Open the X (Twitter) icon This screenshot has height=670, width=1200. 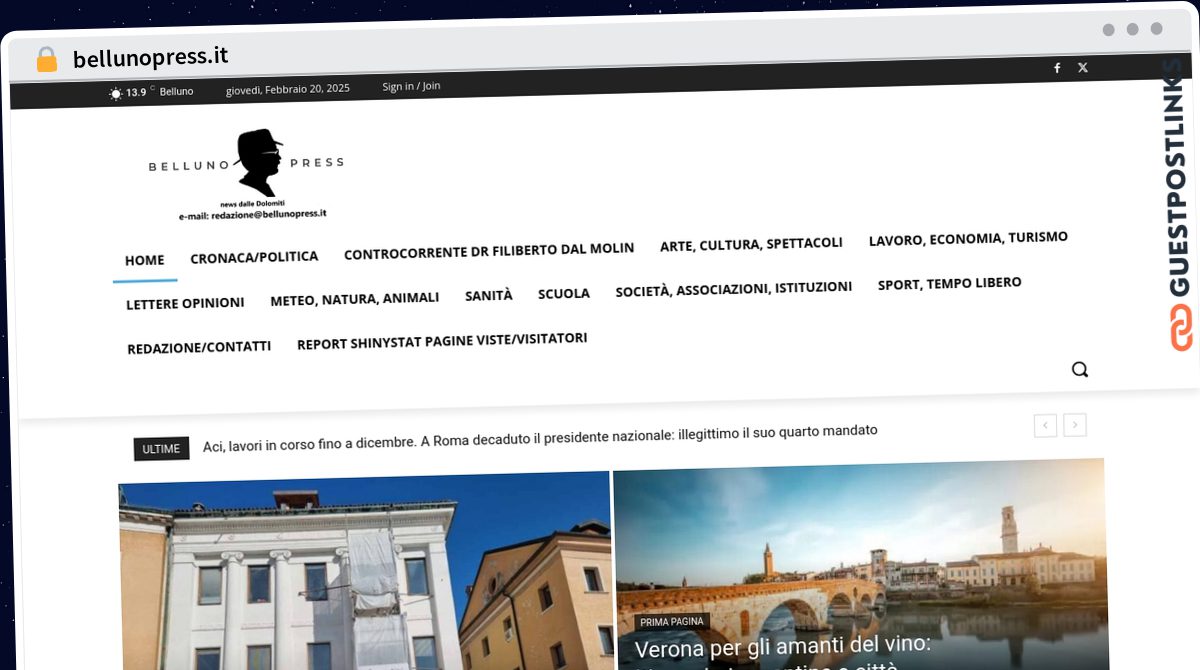click(x=1083, y=68)
